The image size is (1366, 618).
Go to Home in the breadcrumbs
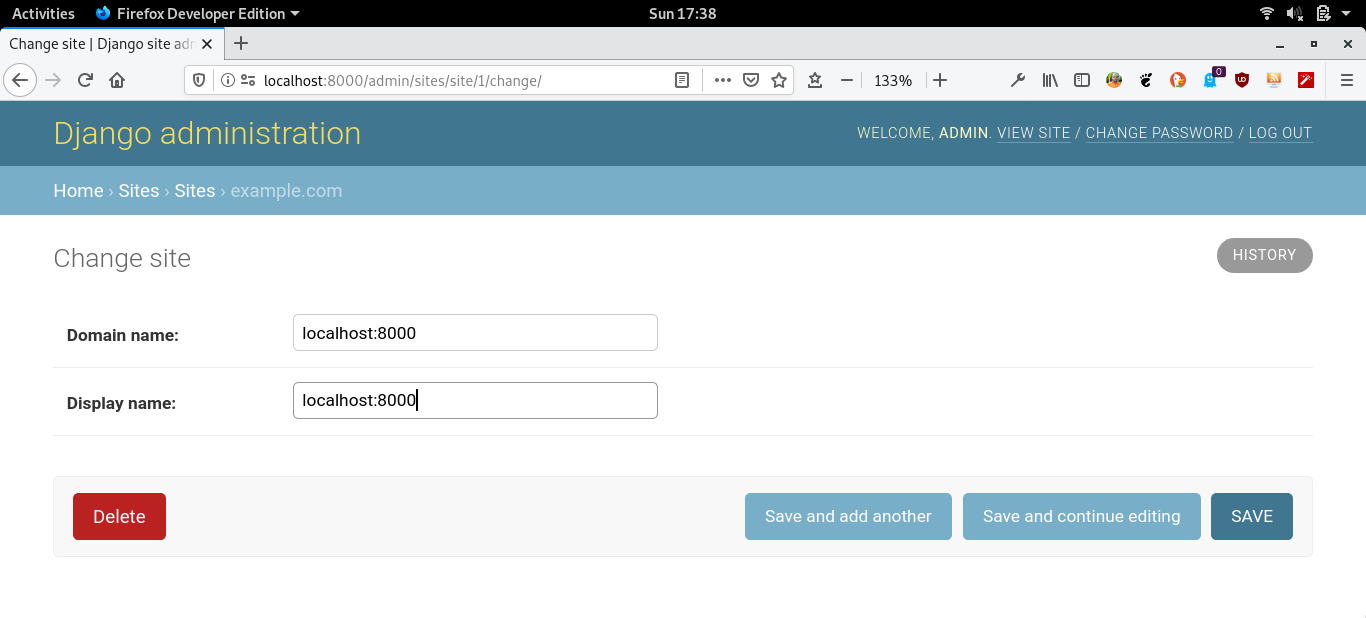coord(78,191)
